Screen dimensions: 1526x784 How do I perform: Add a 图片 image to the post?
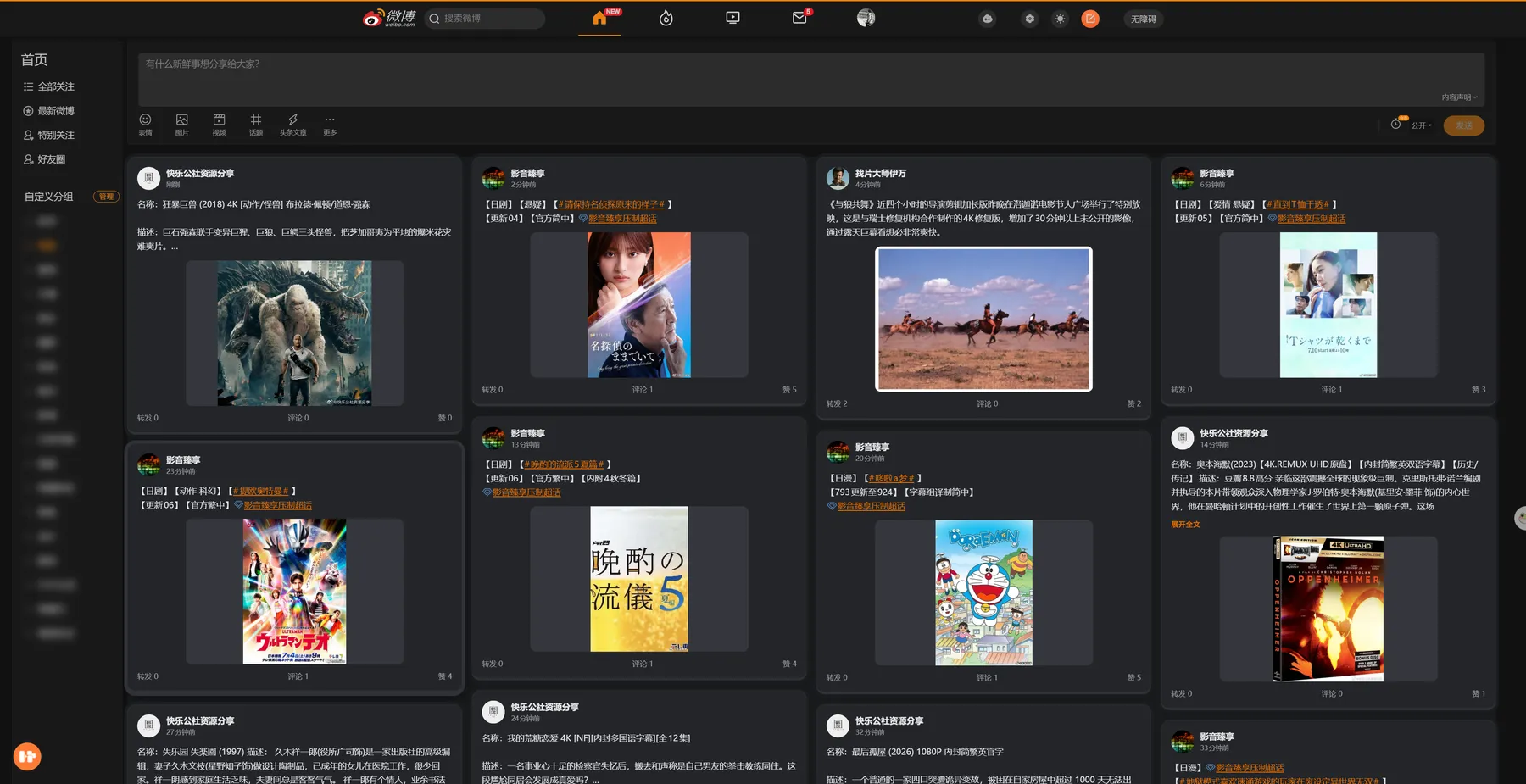tap(182, 125)
